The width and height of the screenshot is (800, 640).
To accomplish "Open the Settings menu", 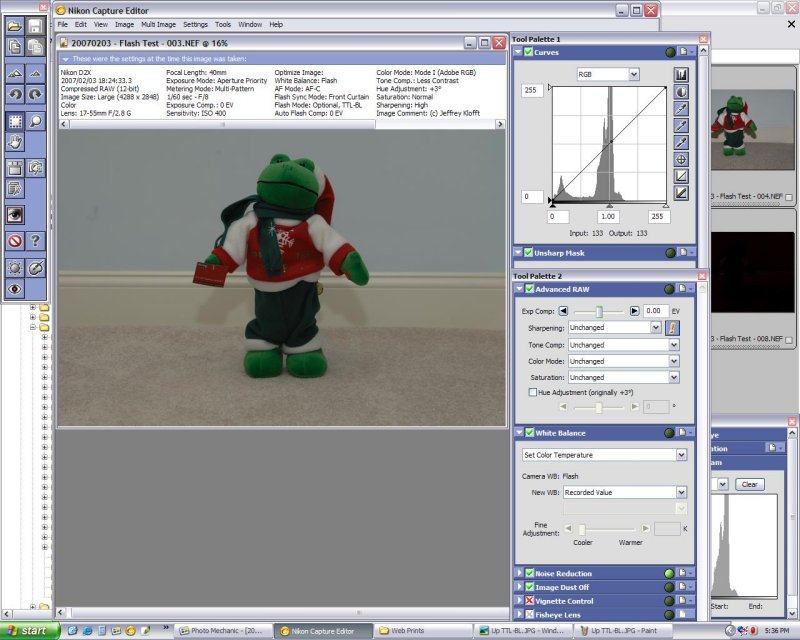I will tap(195, 24).
